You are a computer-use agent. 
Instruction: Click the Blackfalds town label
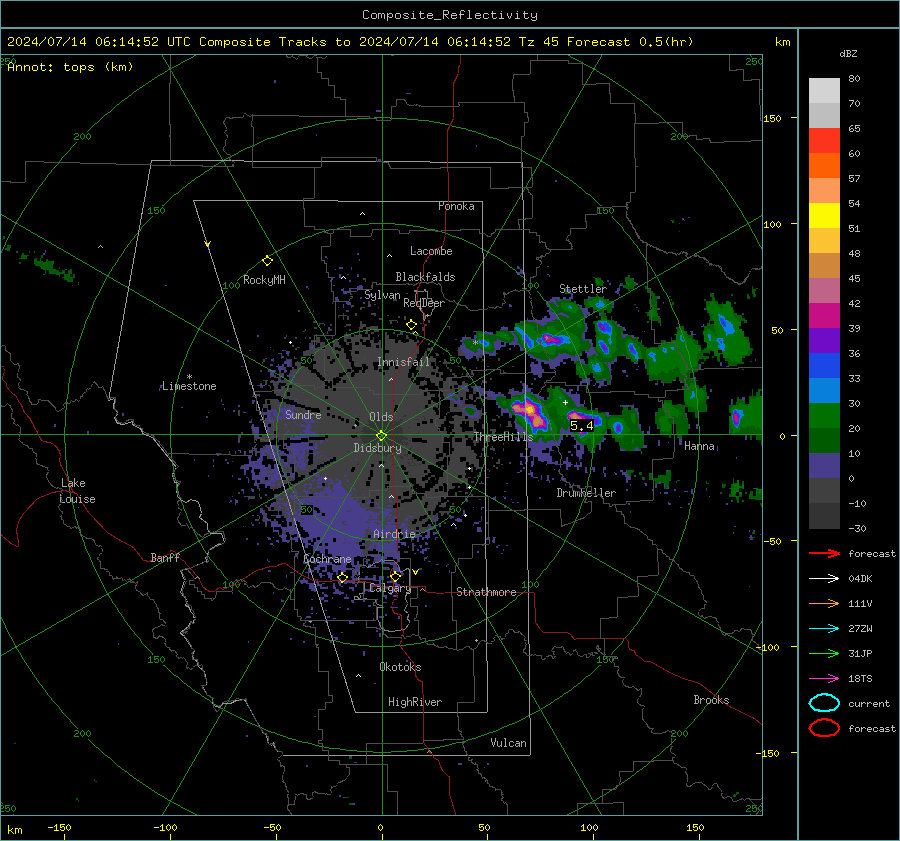[425, 277]
